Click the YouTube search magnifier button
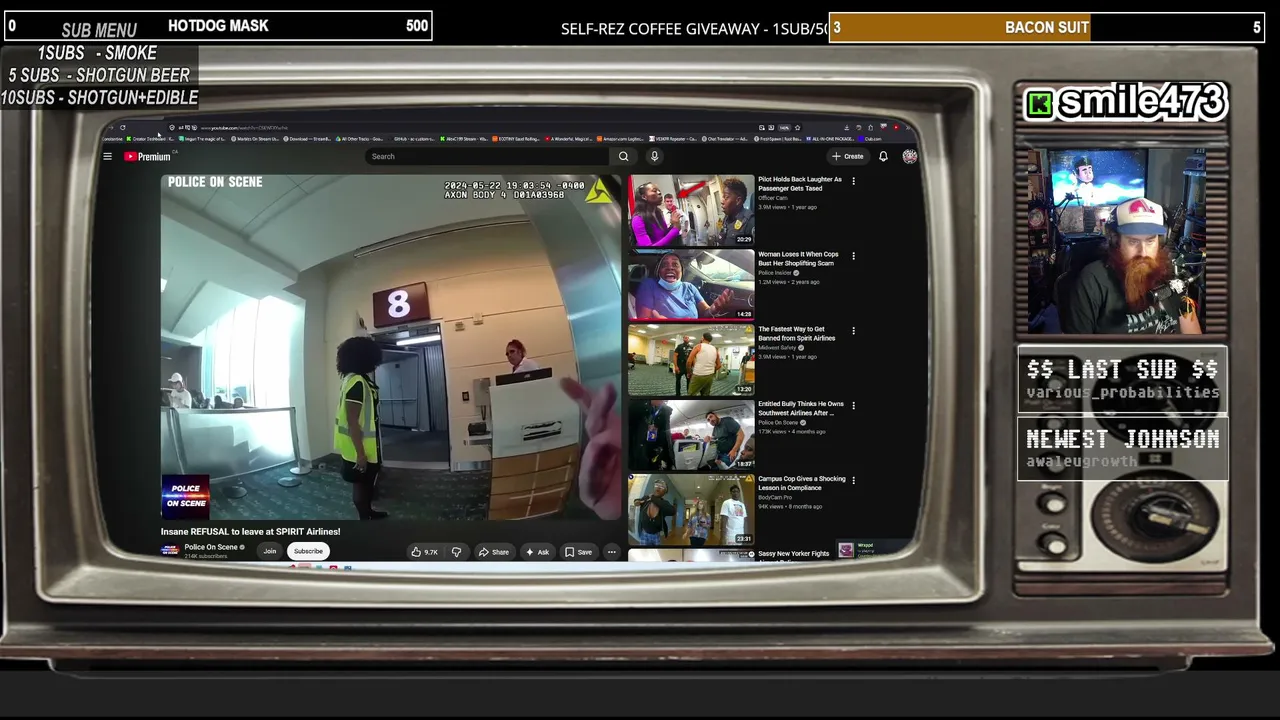 point(623,156)
